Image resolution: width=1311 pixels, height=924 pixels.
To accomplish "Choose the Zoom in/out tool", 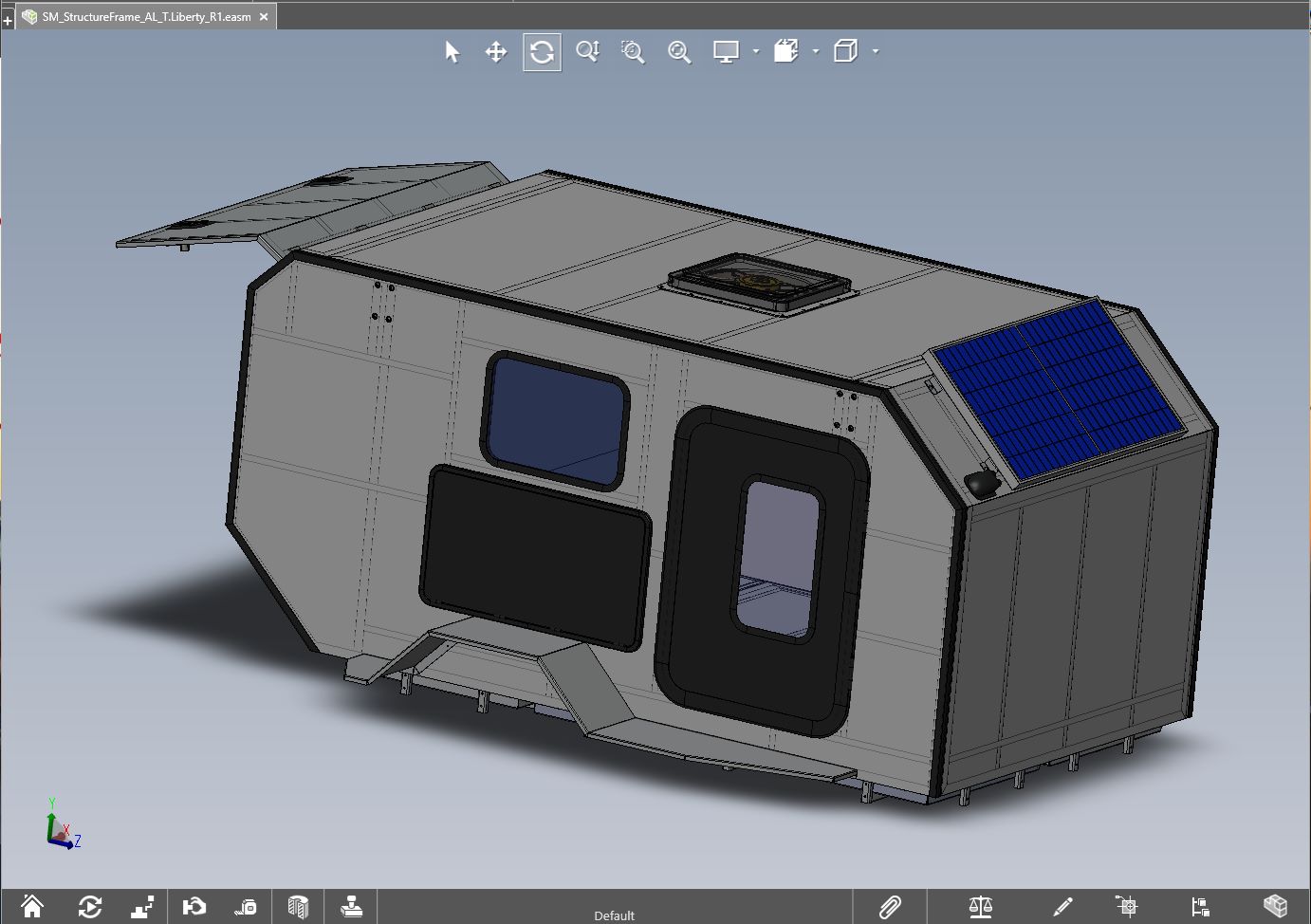I will click(587, 52).
